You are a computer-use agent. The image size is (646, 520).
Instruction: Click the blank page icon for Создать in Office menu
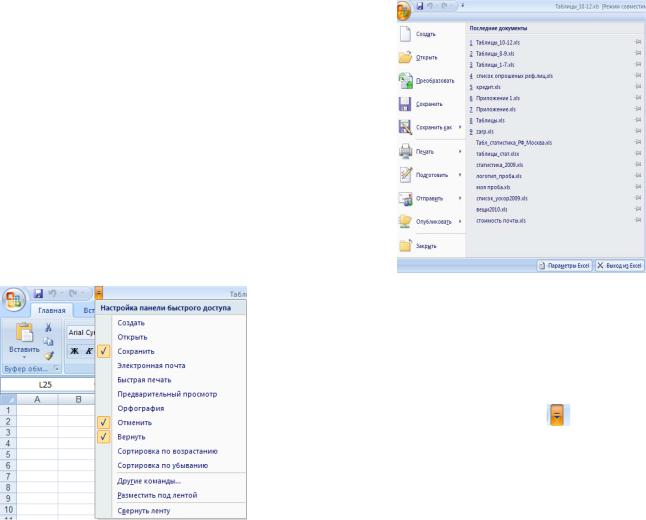(405, 34)
